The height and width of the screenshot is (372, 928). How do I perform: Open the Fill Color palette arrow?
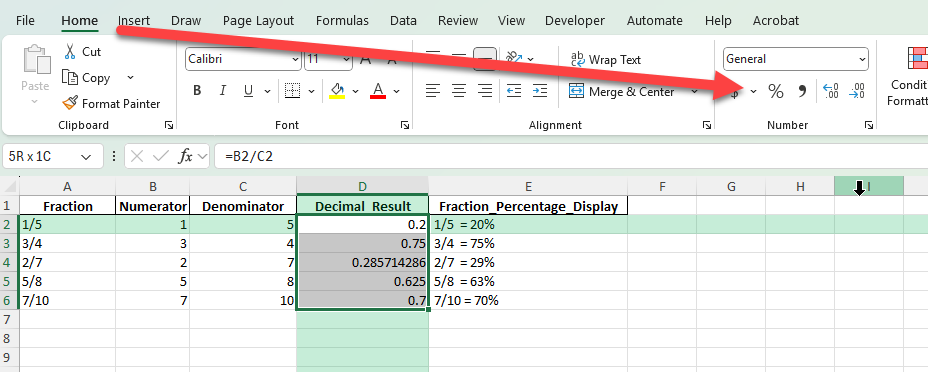tap(356, 91)
